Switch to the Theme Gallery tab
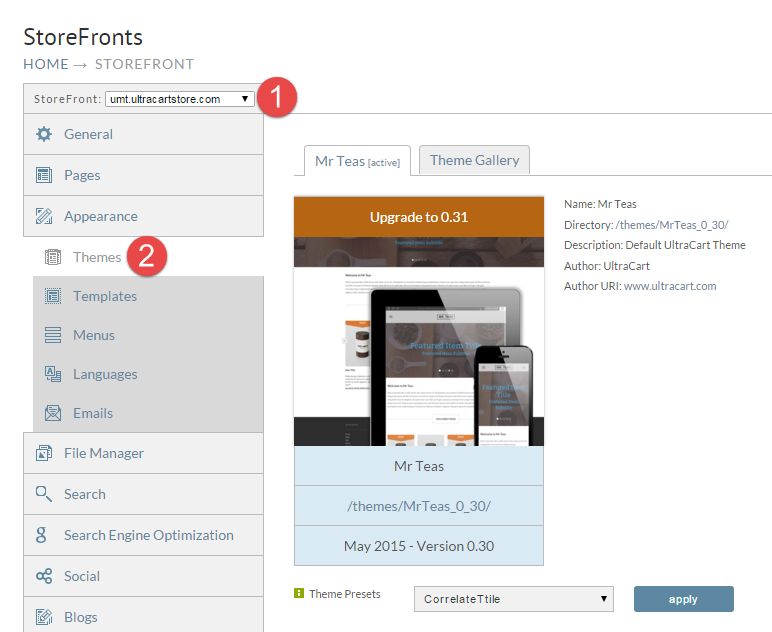Screen dimensions: 772x632 474,160
